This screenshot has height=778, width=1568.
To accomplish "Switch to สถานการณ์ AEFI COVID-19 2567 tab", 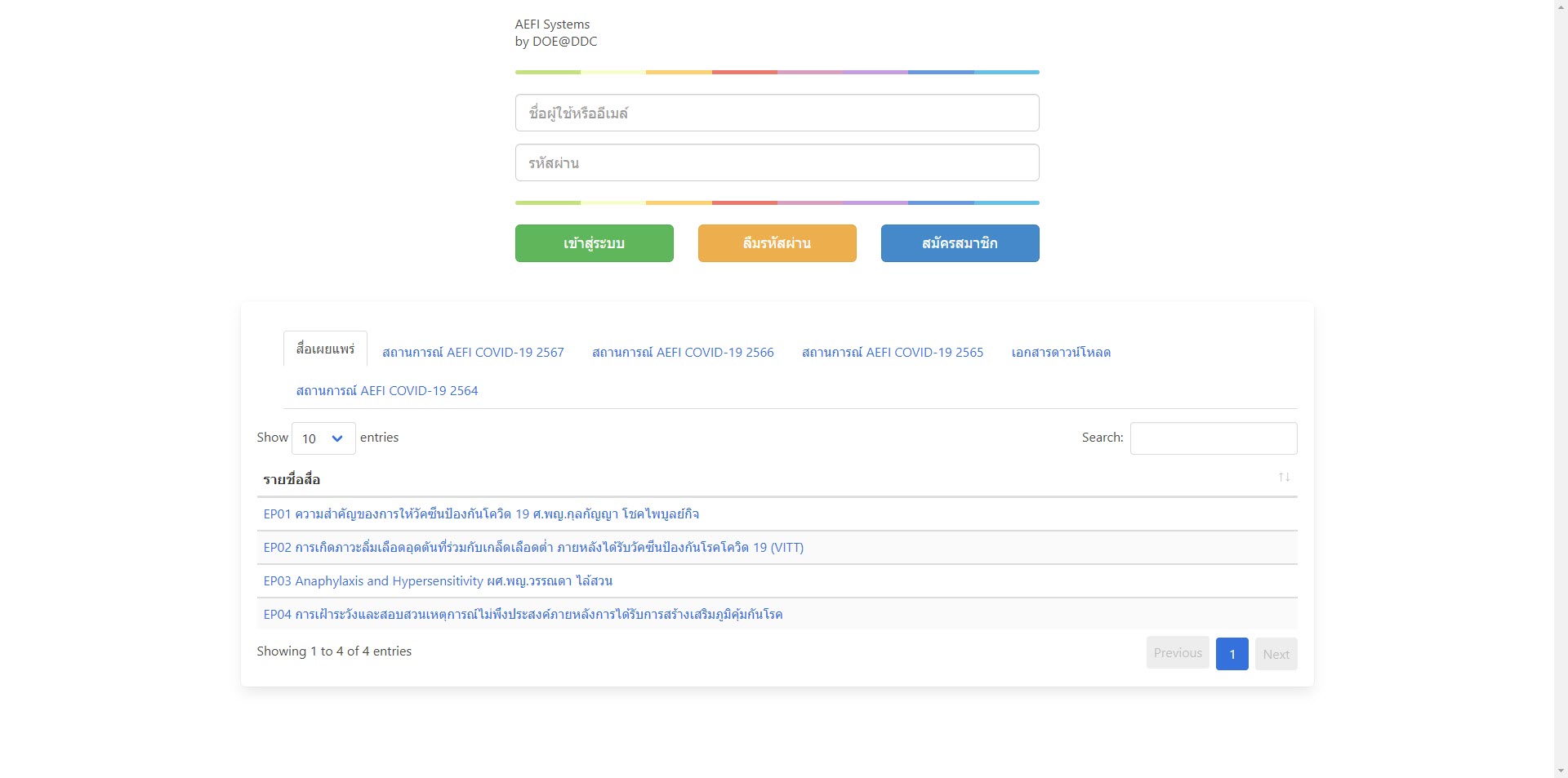I will click(x=473, y=353).
